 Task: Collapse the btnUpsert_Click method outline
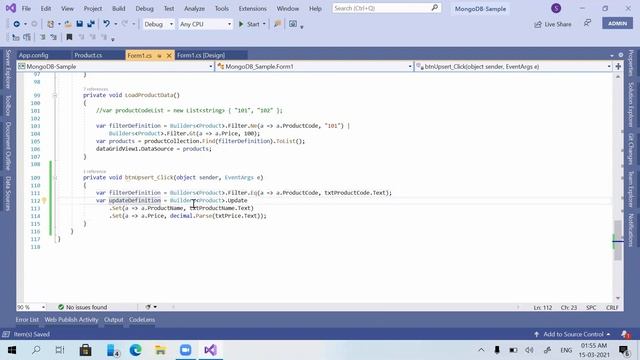click(54, 178)
